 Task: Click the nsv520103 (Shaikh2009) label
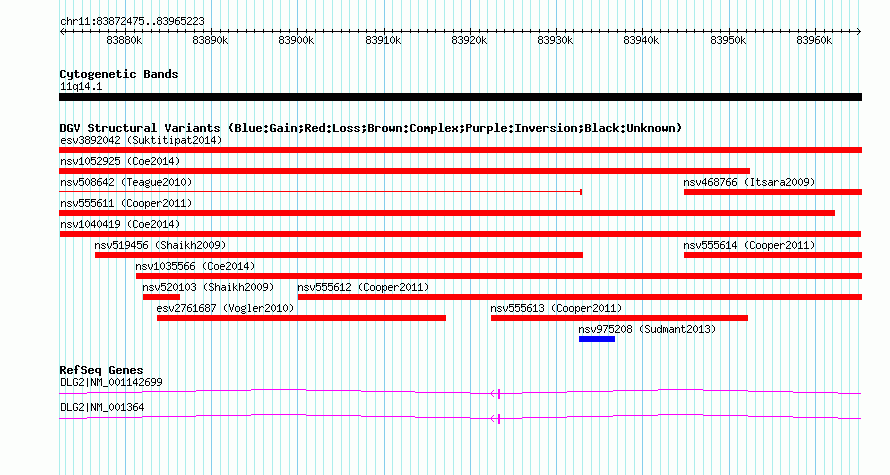click(208, 287)
